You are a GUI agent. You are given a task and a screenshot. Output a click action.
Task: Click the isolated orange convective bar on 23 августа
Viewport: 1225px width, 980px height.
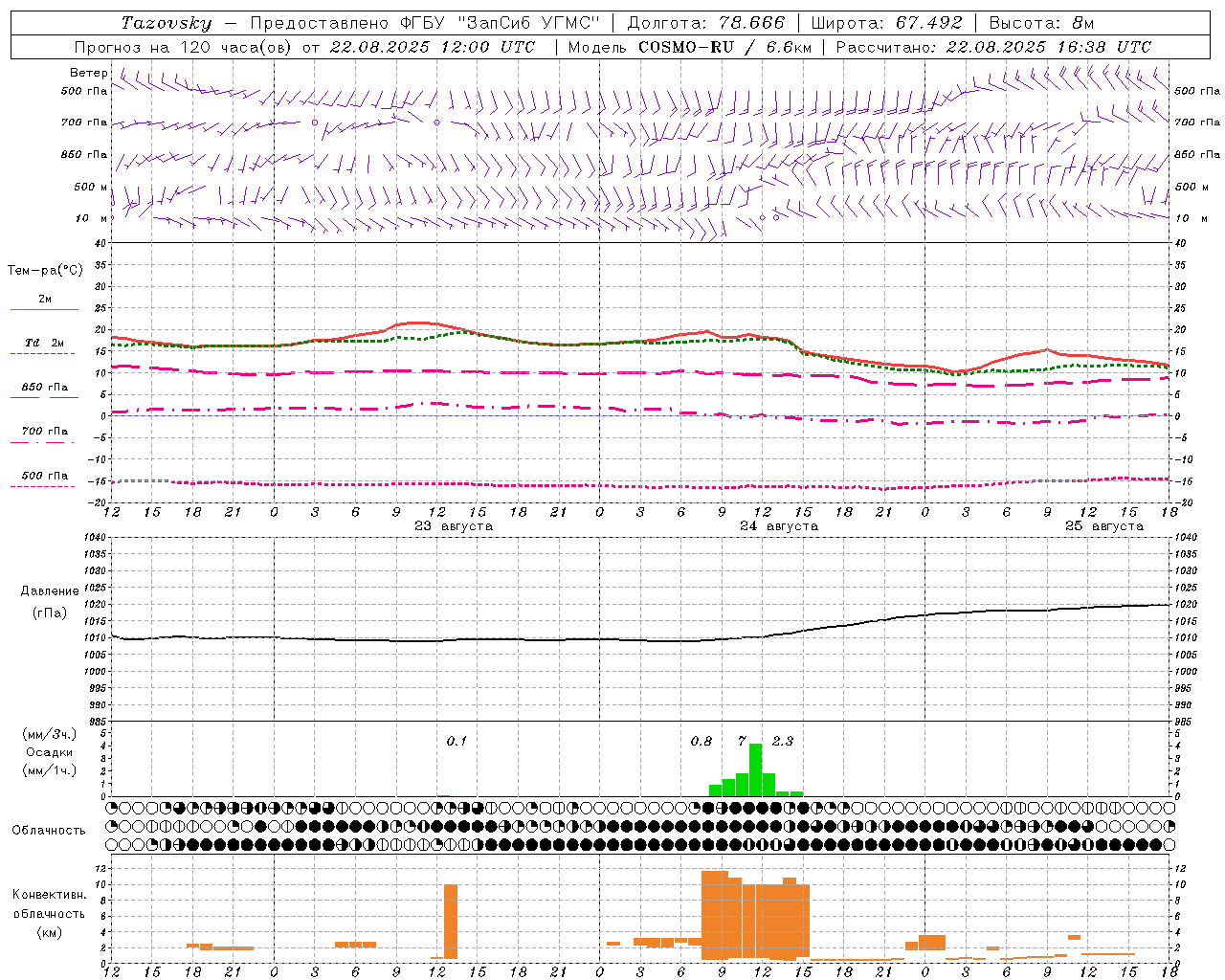click(x=451, y=922)
